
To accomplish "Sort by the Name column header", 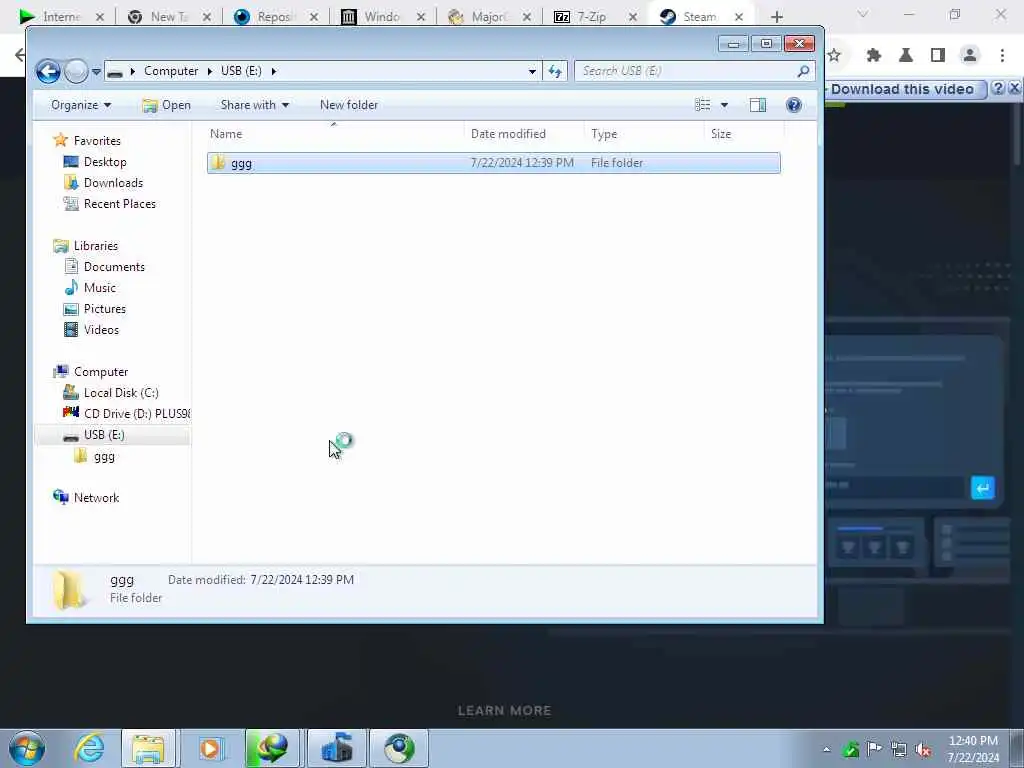I will (334, 133).
